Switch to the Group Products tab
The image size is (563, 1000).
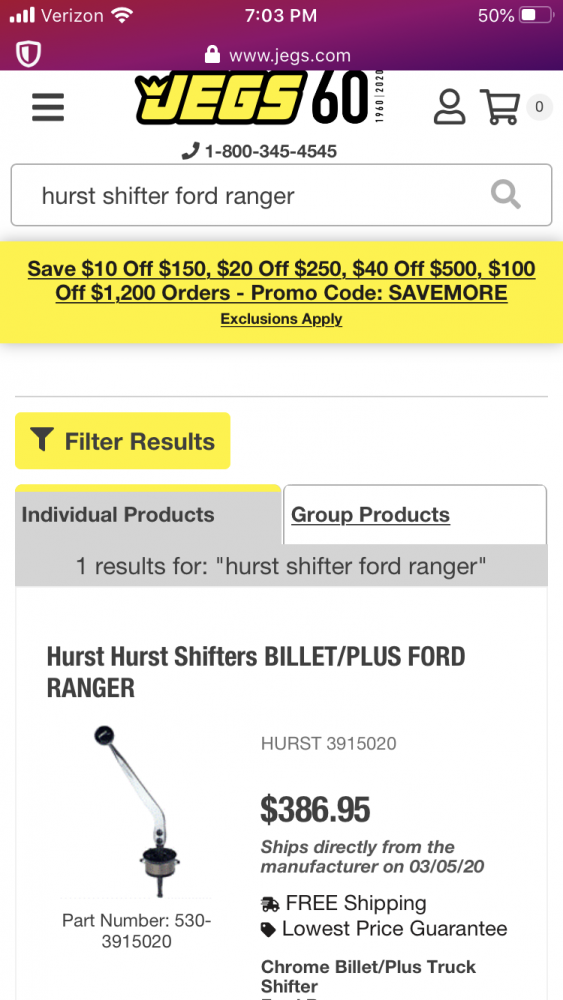coord(415,515)
